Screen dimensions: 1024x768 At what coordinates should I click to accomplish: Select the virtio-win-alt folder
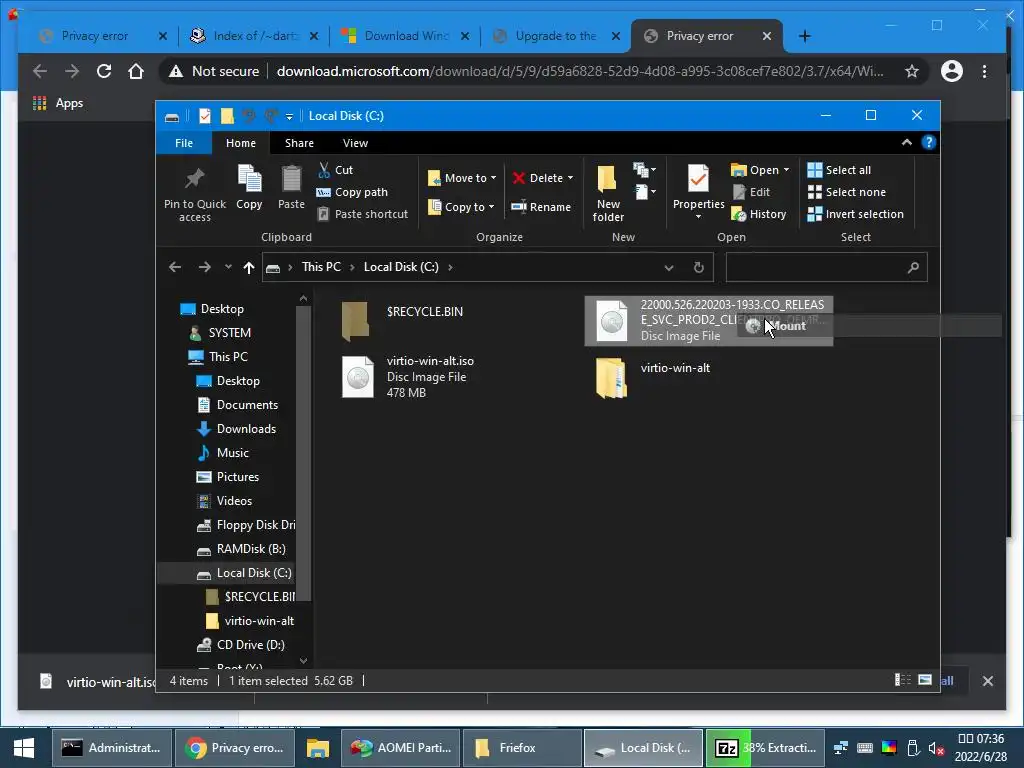click(653, 377)
